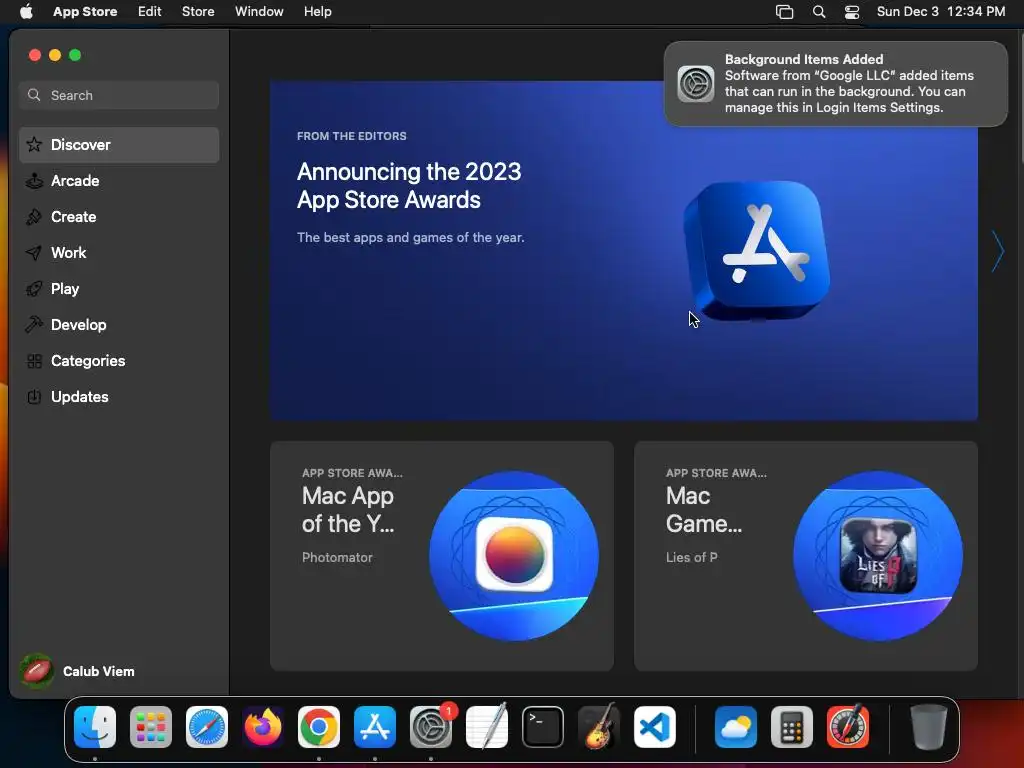The image size is (1024, 768).
Task: Open Terminal from the Dock
Action: click(x=543, y=727)
